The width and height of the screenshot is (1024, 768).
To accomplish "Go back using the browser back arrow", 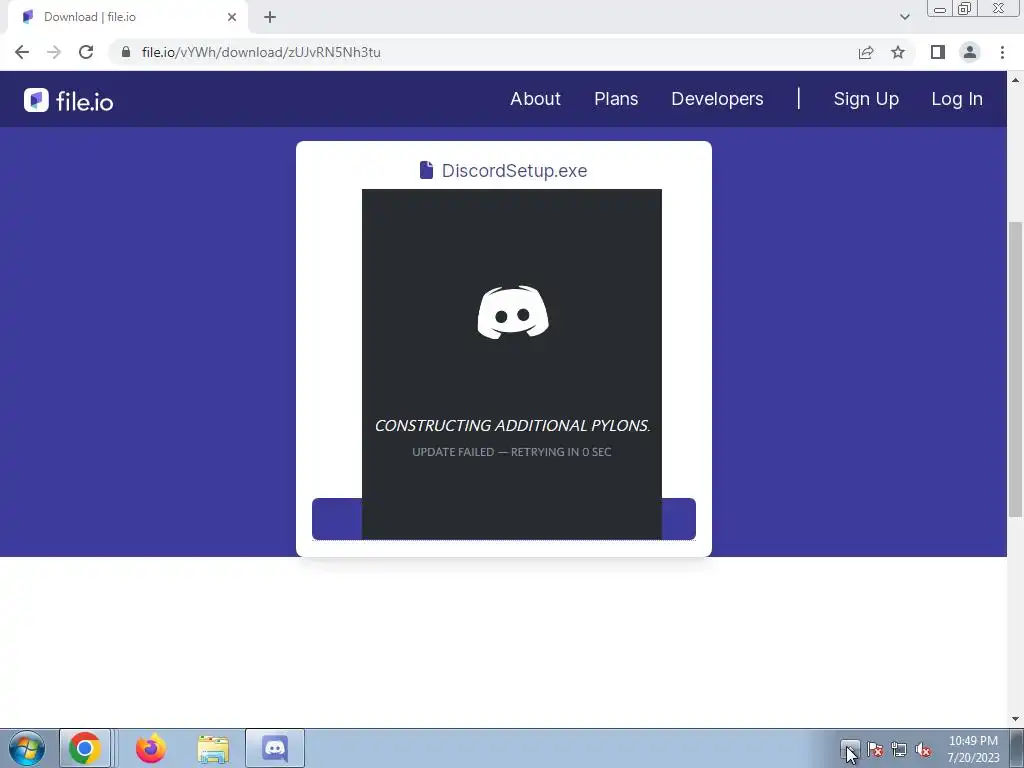I will coord(22,52).
